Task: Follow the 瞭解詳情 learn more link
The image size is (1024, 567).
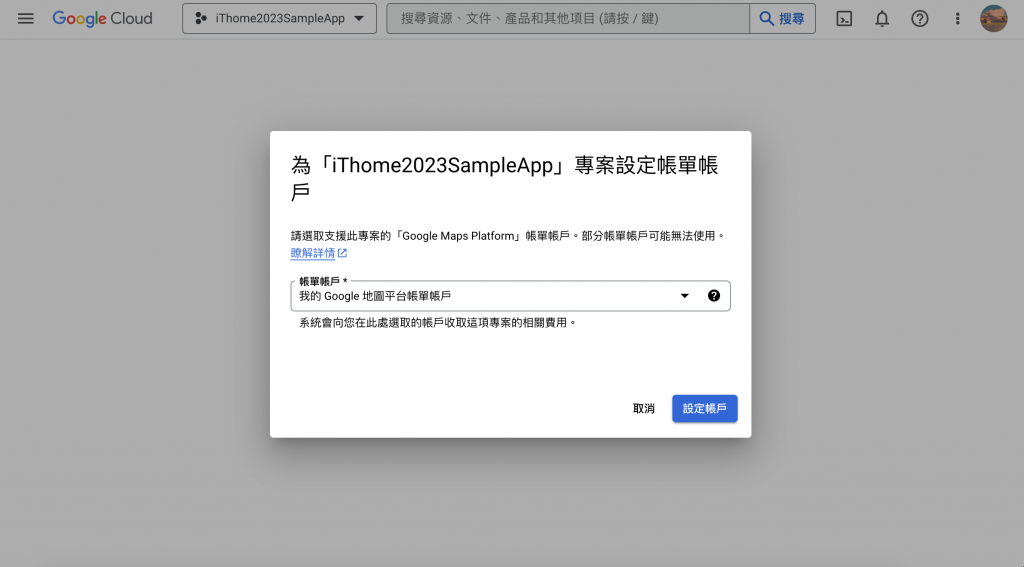Action: point(319,253)
